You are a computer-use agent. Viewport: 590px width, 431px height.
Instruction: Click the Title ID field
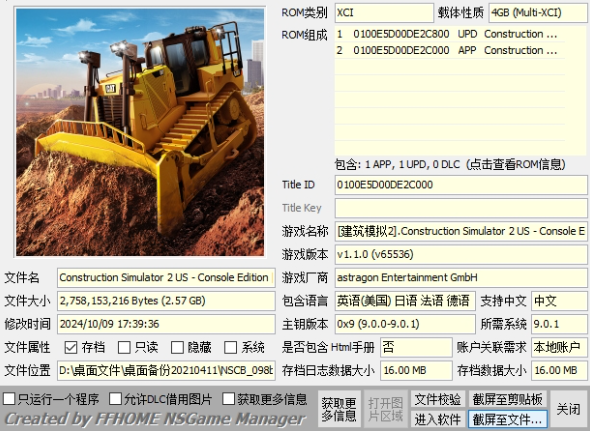[461, 185]
